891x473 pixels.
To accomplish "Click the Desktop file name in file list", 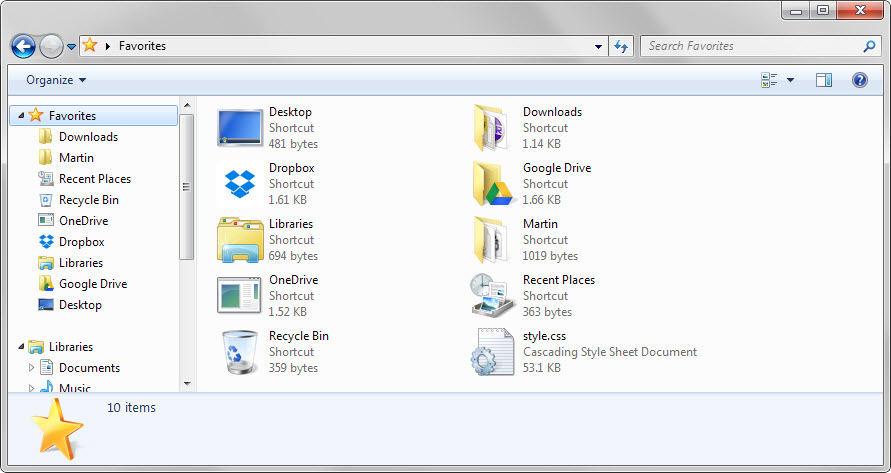I will [x=290, y=112].
